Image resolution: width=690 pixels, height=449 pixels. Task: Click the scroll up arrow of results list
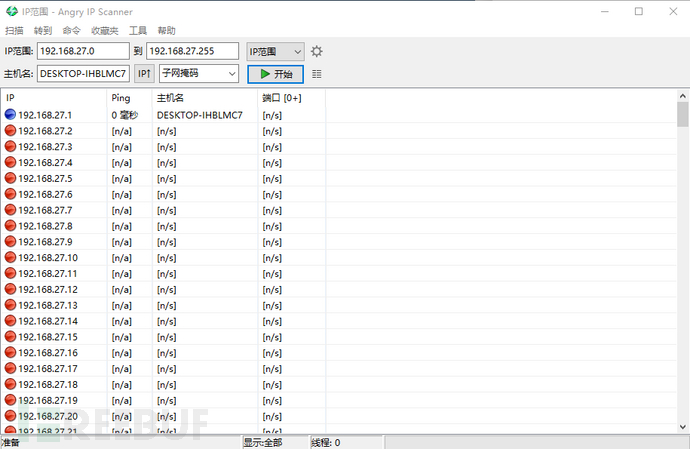[683, 96]
